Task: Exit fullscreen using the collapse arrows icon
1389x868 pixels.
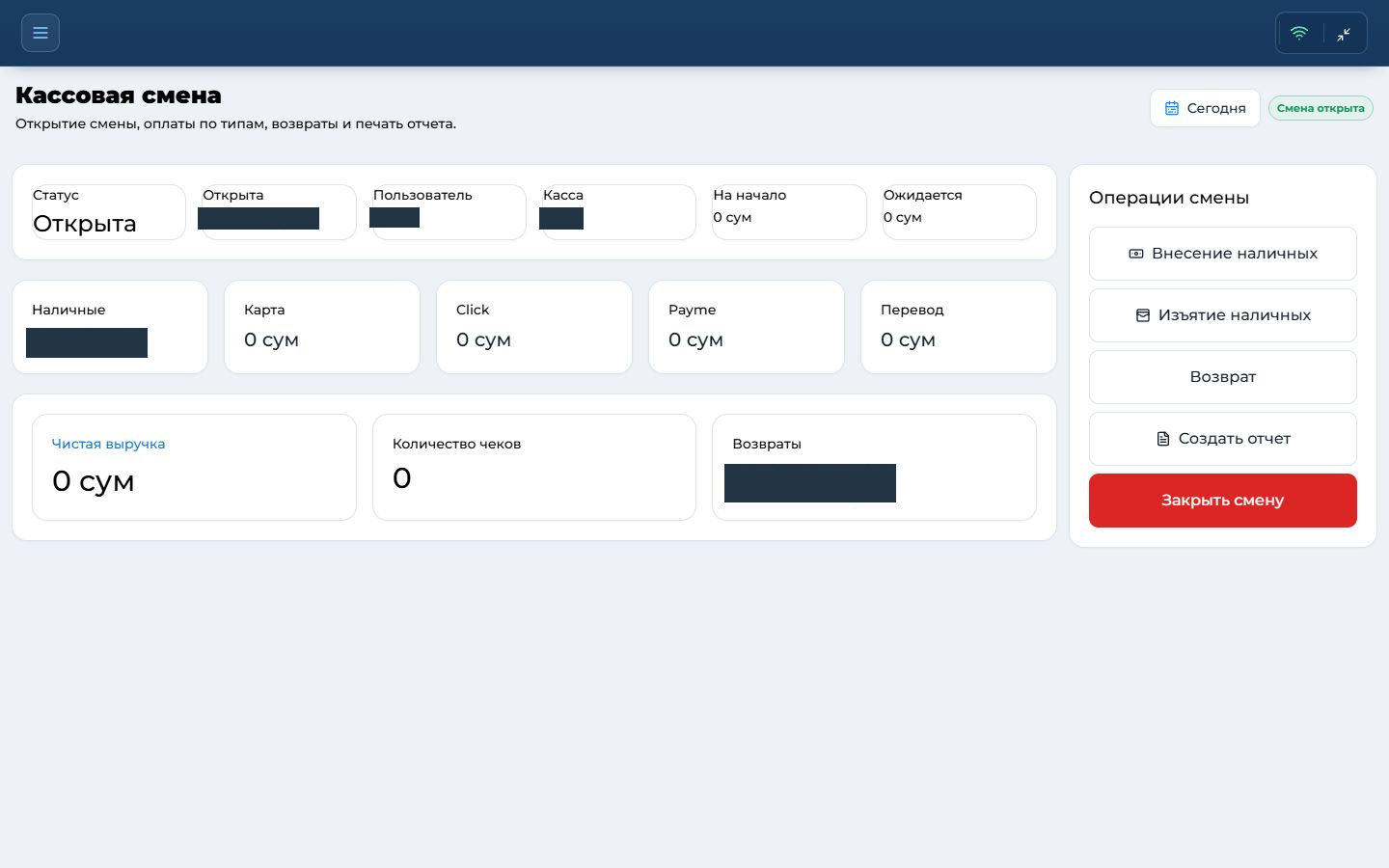Action: tap(1344, 34)
